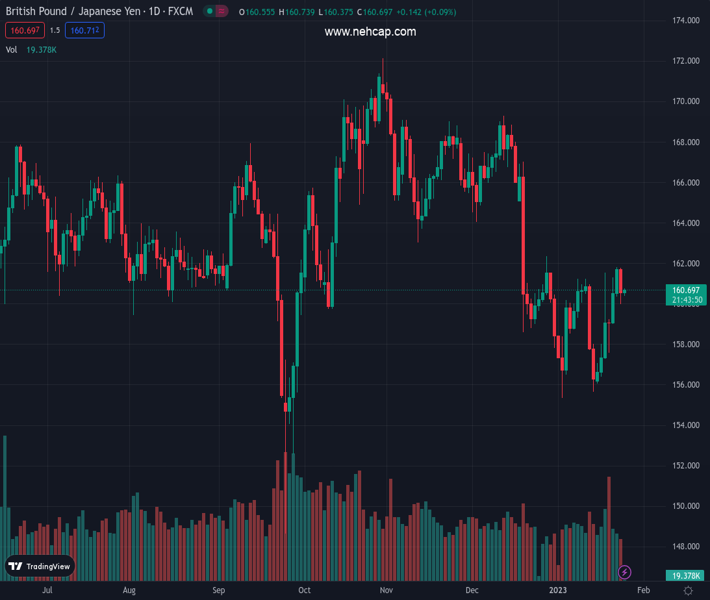
Task: Open the www.nehcap.com watermark link
Action: pos(370,32)
